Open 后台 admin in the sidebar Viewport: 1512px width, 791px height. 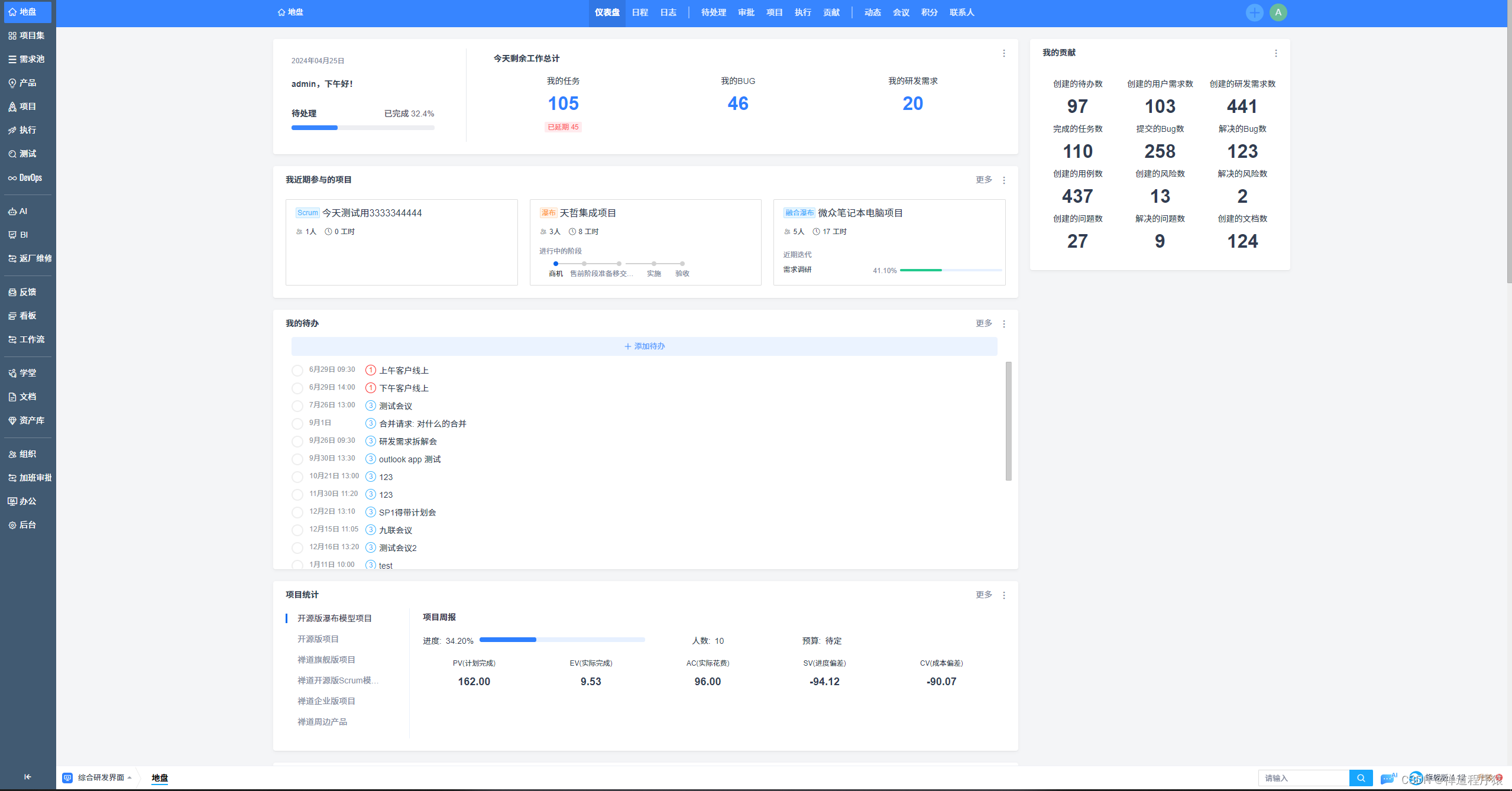pos(27,525)
